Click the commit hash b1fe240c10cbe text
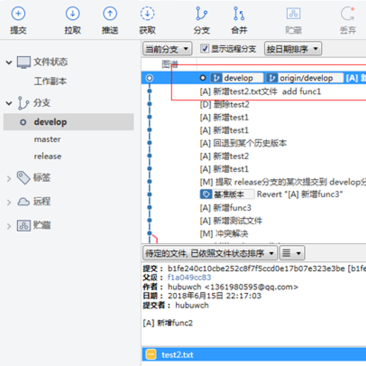Viewport: 366px width, 366px height. pos(256,268)
